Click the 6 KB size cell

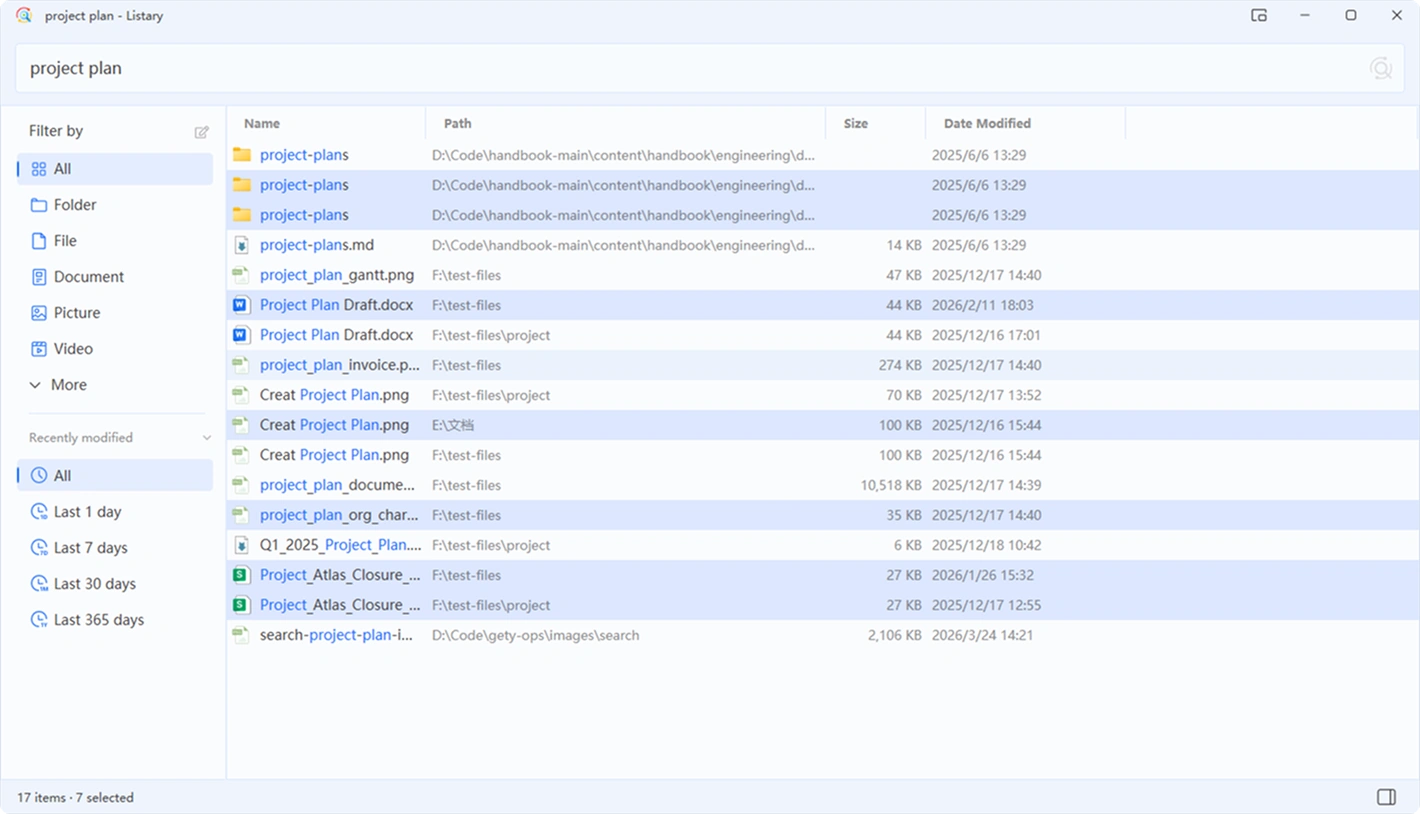coord(908,545)
